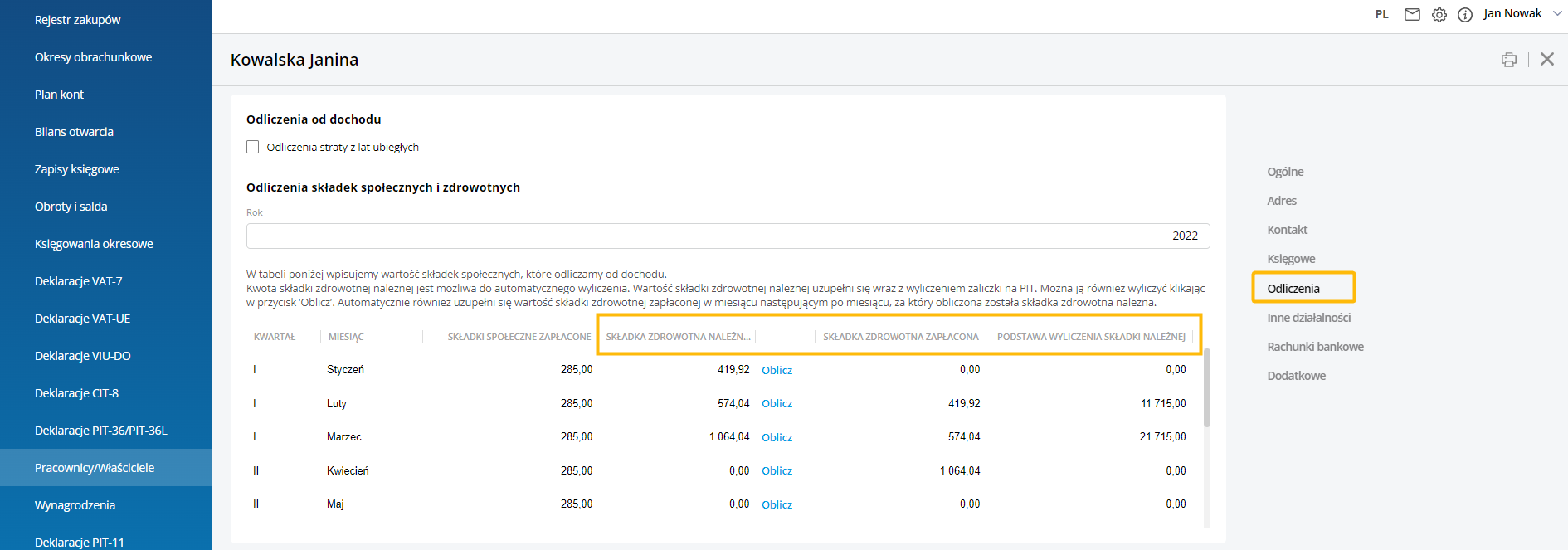1568x550 pixels.
Task: Sort by Składki społeczne zapłacone column header
Action: pos(519,337)
